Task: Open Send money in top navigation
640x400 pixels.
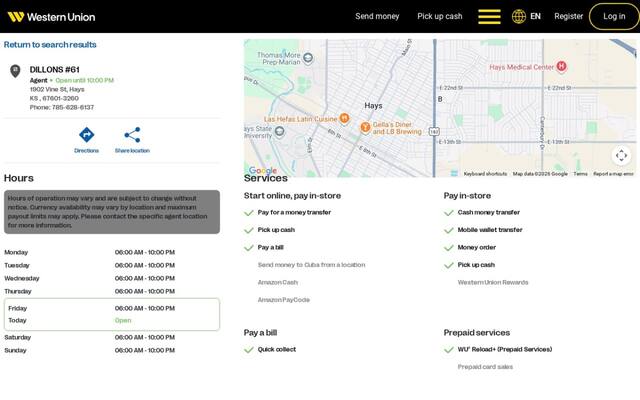Action: 377,16
